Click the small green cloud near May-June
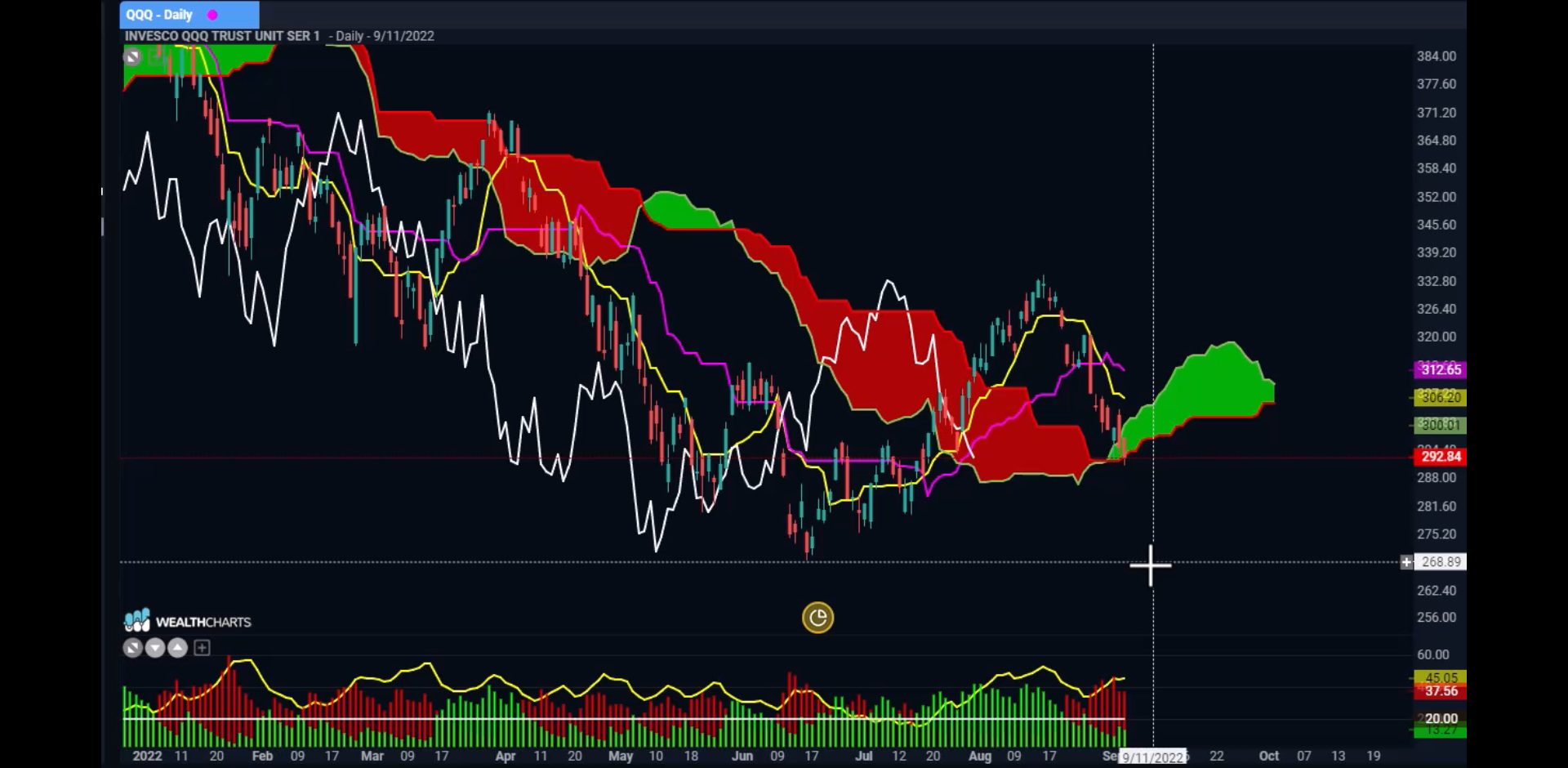This screenshot has width=1568, height=768. (x=684, y=212)
